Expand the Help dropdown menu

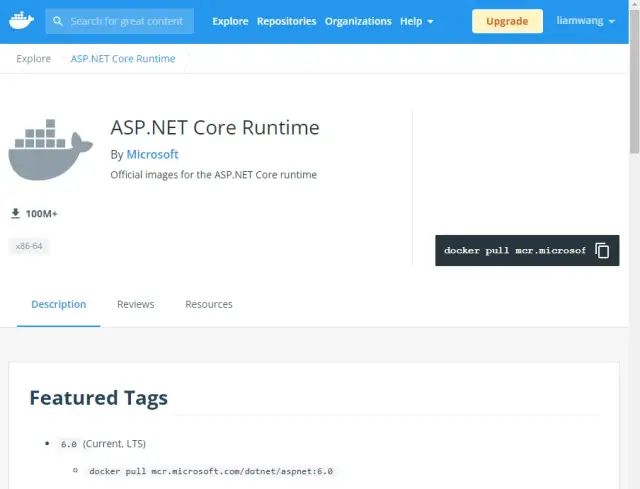[x=416, y=21]
